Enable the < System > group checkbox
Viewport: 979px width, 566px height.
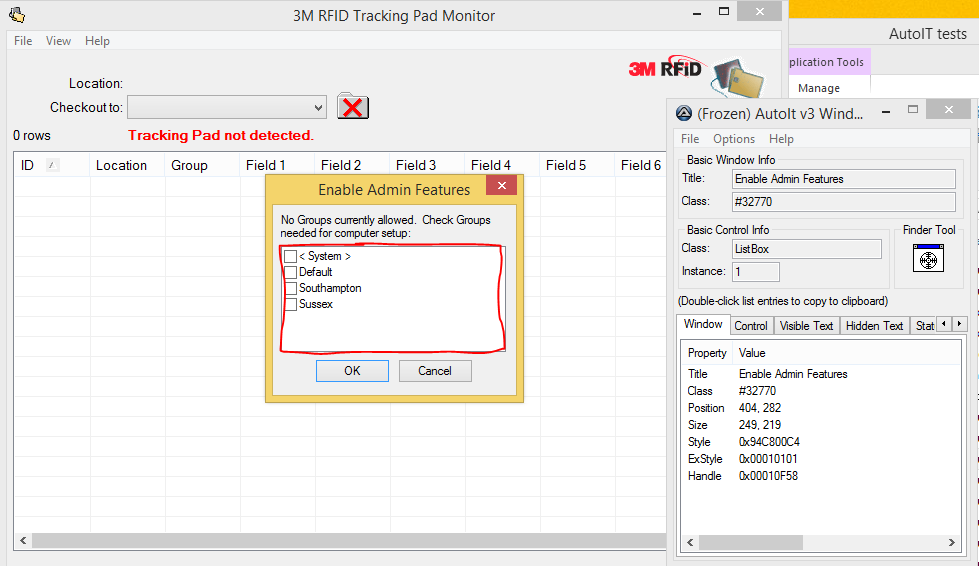(x=290, y=257)
